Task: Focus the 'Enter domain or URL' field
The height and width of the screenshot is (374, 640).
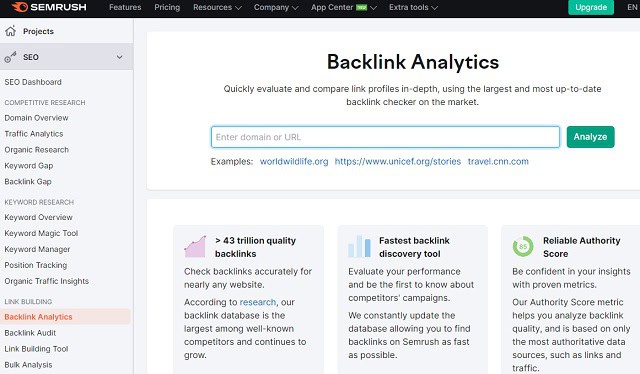Action: [x=385, y=137]
